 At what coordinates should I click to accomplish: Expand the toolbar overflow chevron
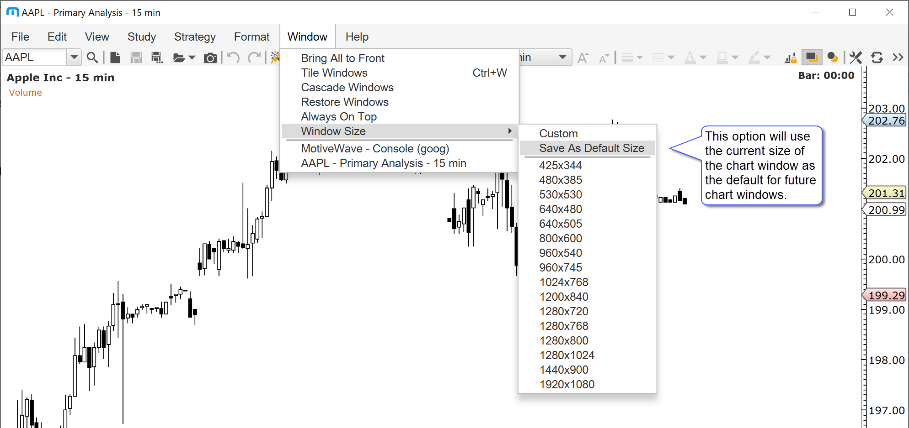click(896, 58)
